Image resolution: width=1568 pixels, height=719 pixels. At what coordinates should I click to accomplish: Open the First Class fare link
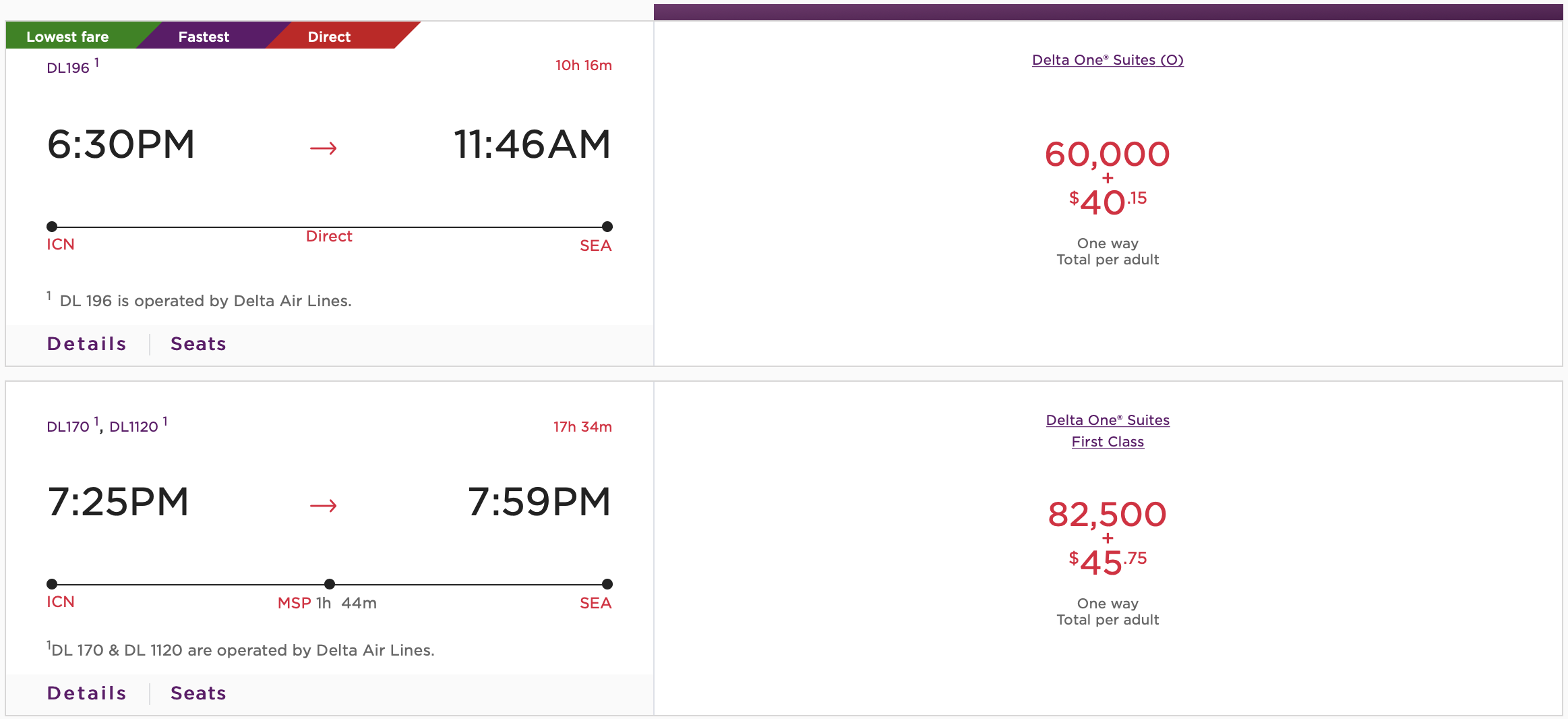coord(1108,442)
